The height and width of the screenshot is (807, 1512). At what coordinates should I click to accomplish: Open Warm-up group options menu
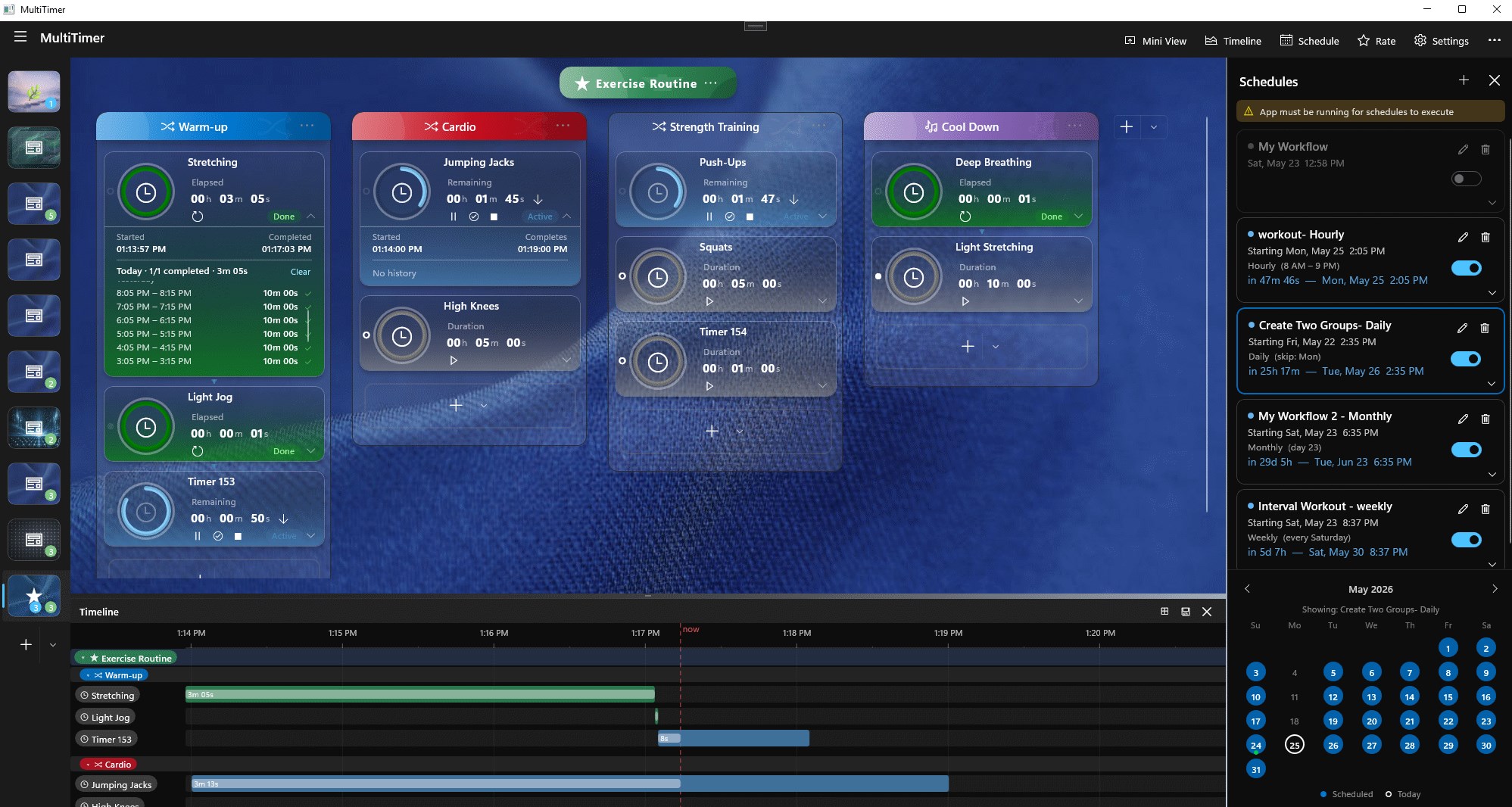tap(307, 126)
